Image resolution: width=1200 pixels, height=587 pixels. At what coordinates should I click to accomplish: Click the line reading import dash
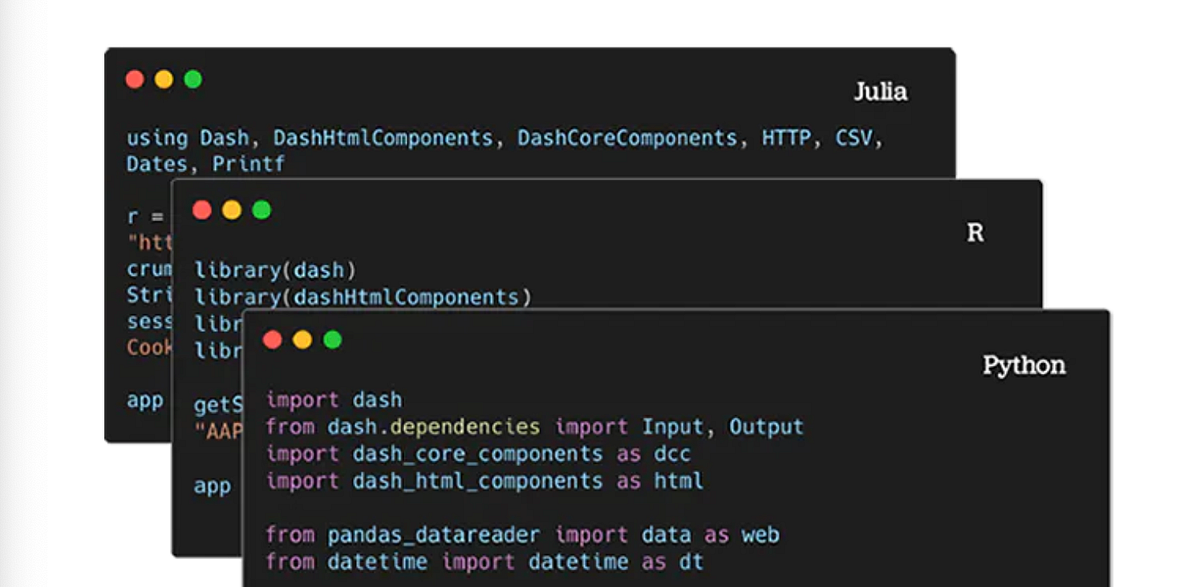(x=334, y=399)
